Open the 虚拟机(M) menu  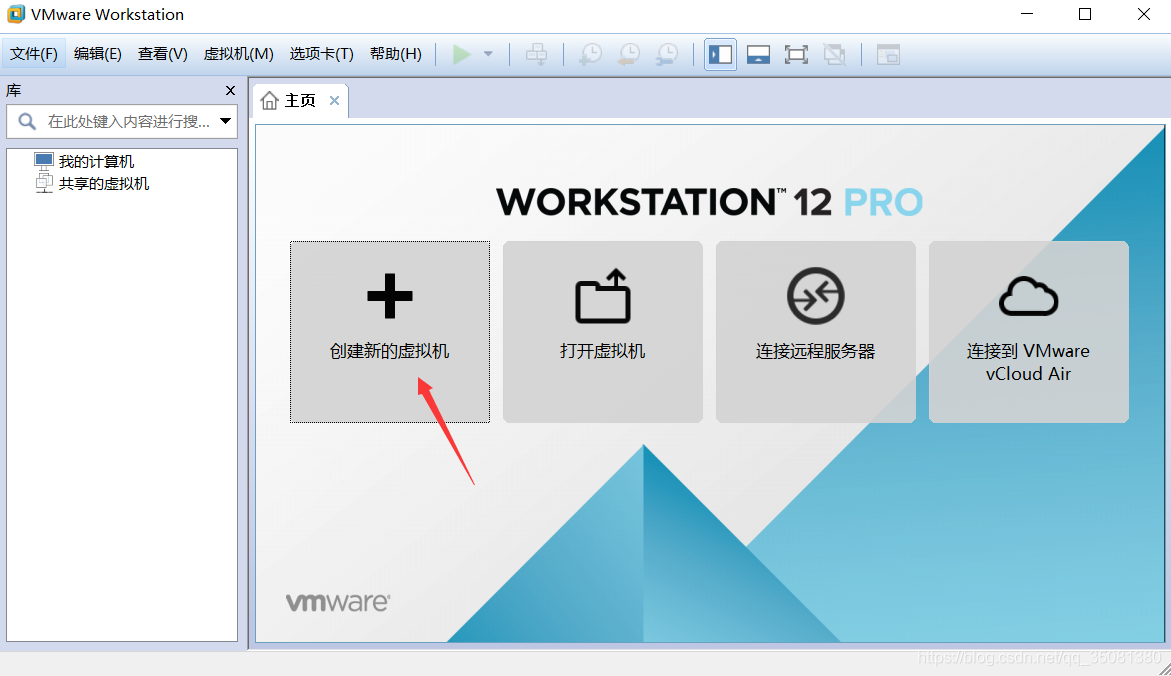click(x=238, y=54)
